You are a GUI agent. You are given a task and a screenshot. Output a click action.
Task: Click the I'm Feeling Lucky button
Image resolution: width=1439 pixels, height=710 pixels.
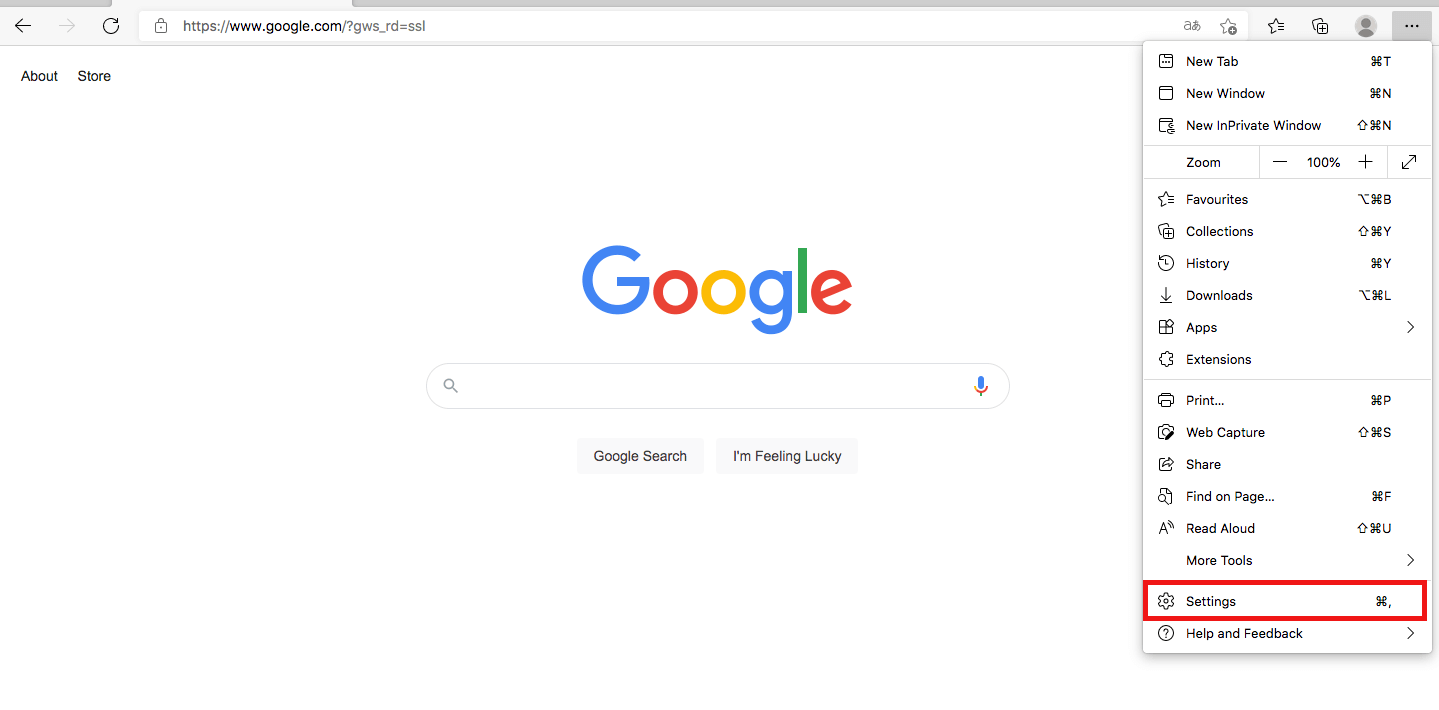click(787, 456)
